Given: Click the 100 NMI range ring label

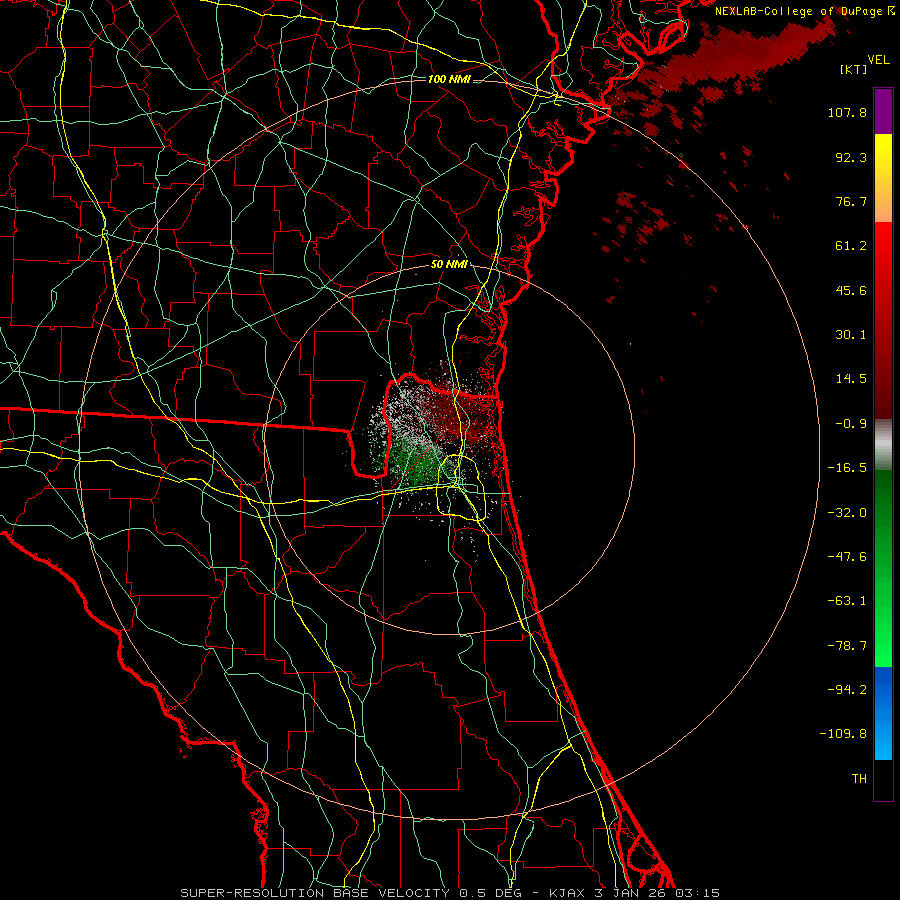Looking at the screenshot, I should (449, 79).
